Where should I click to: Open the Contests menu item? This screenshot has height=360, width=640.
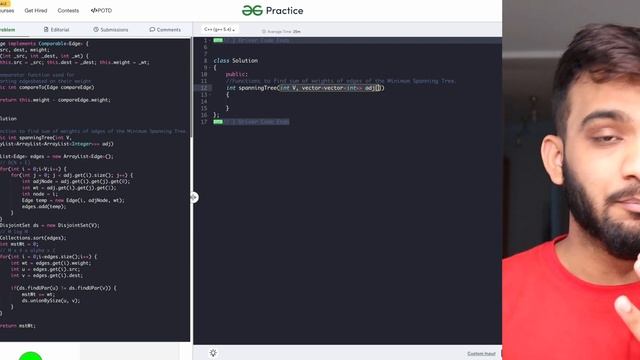tap(68, 11)
